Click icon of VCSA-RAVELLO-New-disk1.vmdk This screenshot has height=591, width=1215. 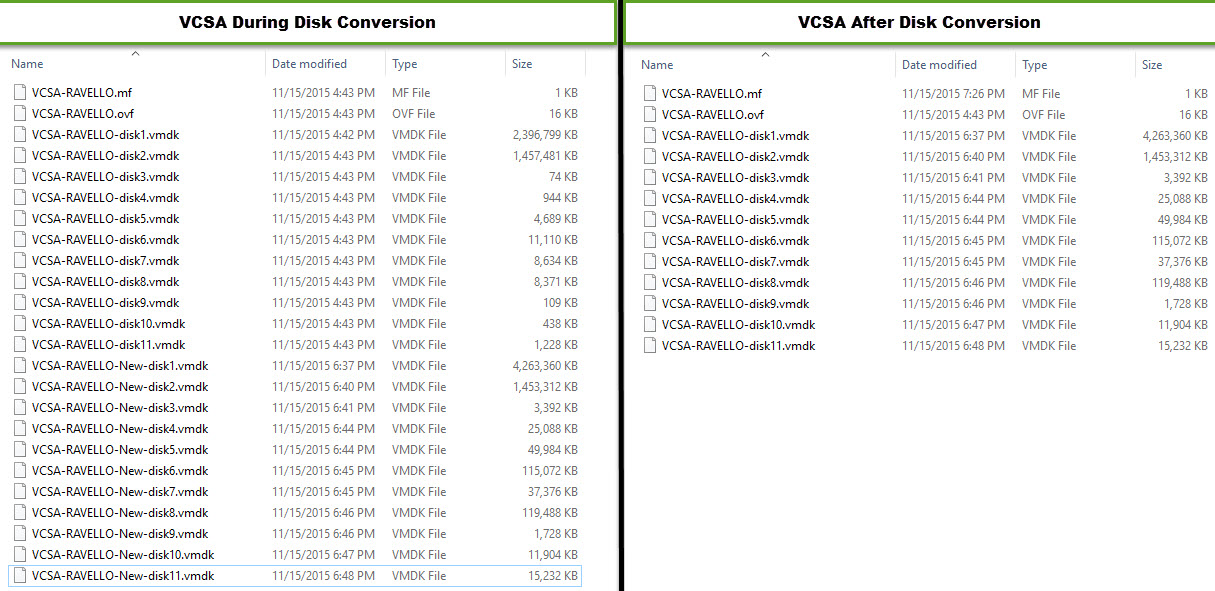[21, 366]
